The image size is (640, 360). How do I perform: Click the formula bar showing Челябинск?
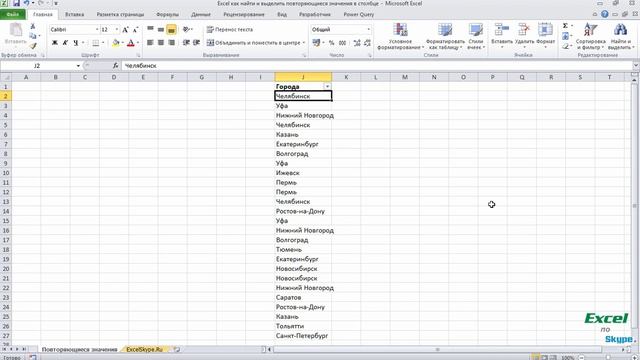tap(378, 66)
